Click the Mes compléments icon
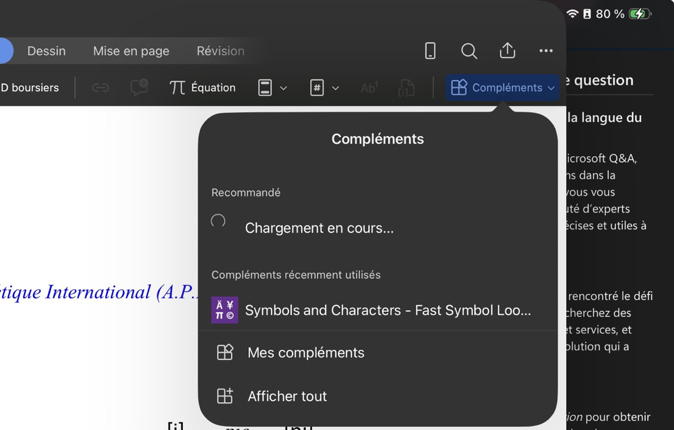This screenshot has width=674, height=430. click(224, 353)
